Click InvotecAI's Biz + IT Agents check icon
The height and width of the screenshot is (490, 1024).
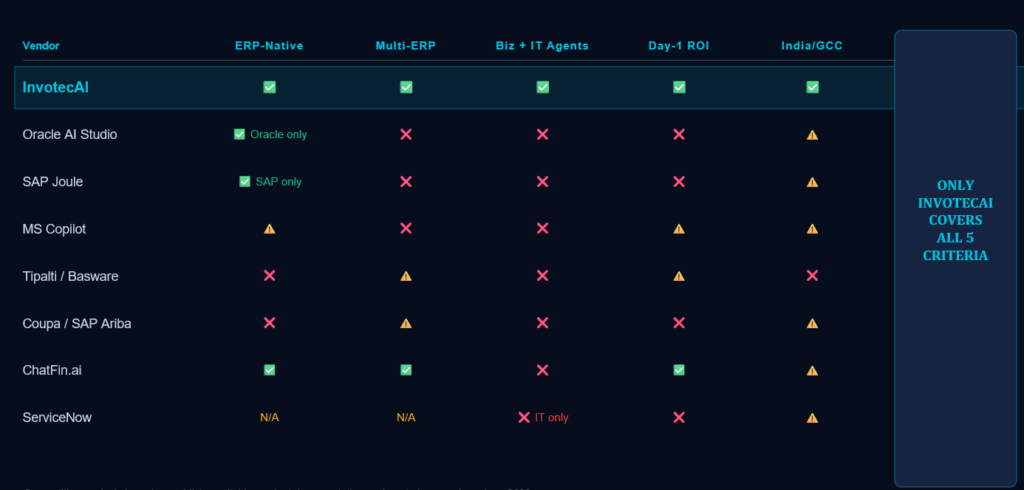click(542, 87)
